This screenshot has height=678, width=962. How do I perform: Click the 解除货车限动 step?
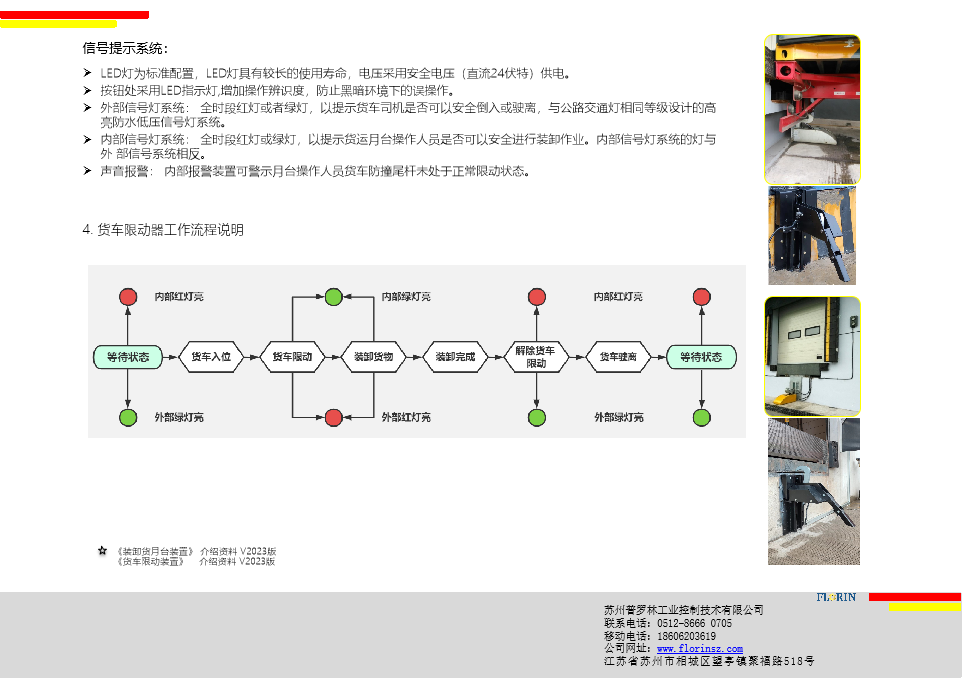point(536,357)
